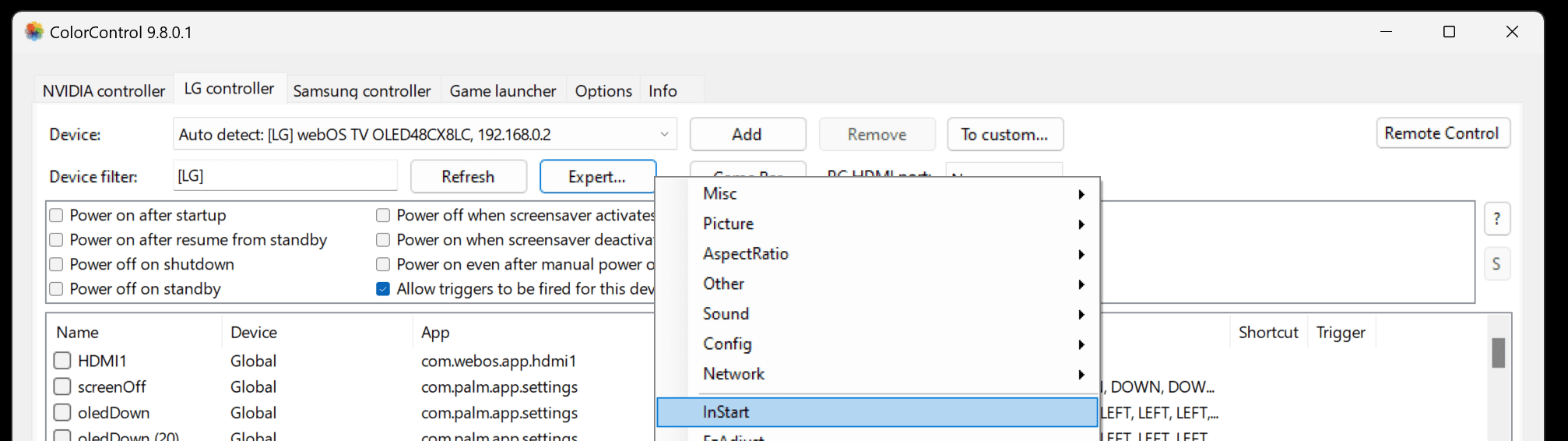Viewport: 1568px width, 441px height.
Task: Select the LG controller tab
Action: 230,89
